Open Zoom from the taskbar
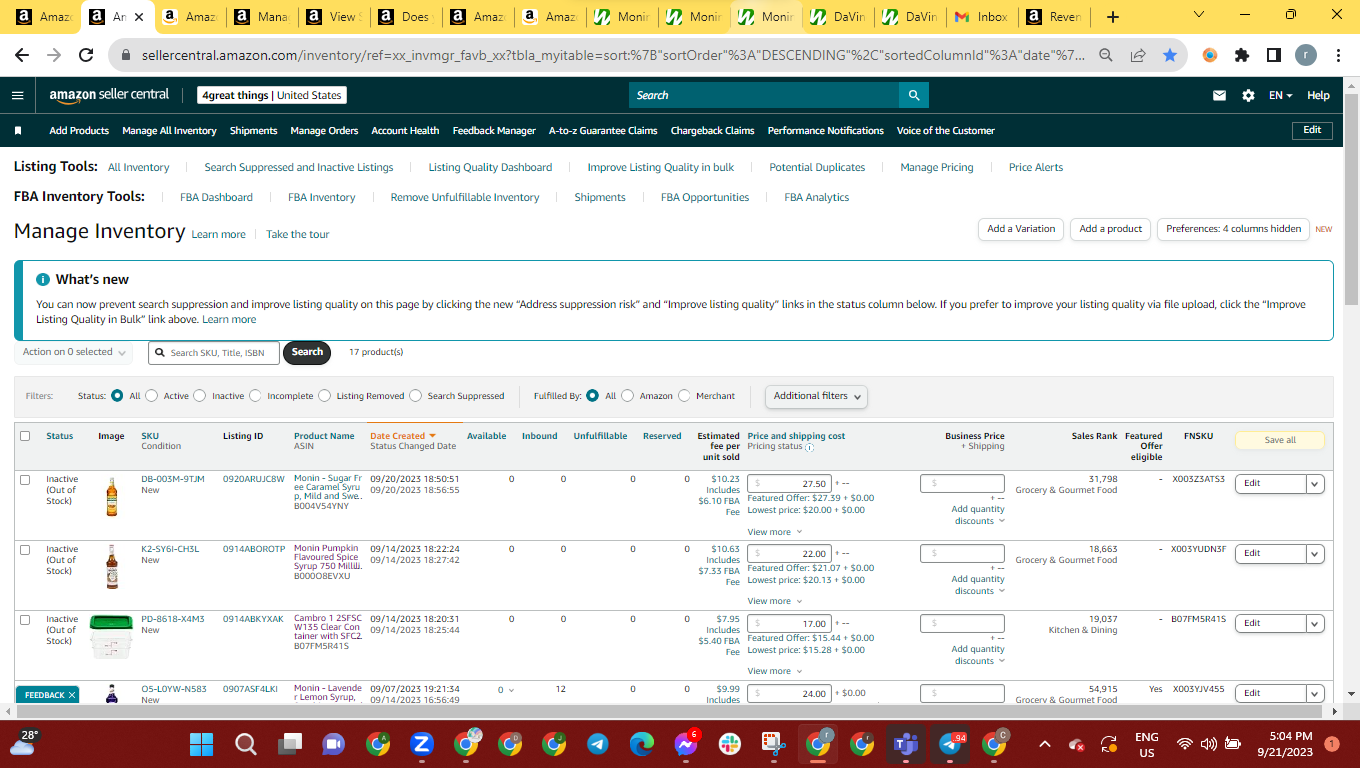Viewport: 1360px width, 768px height. (x=421, y=744)
